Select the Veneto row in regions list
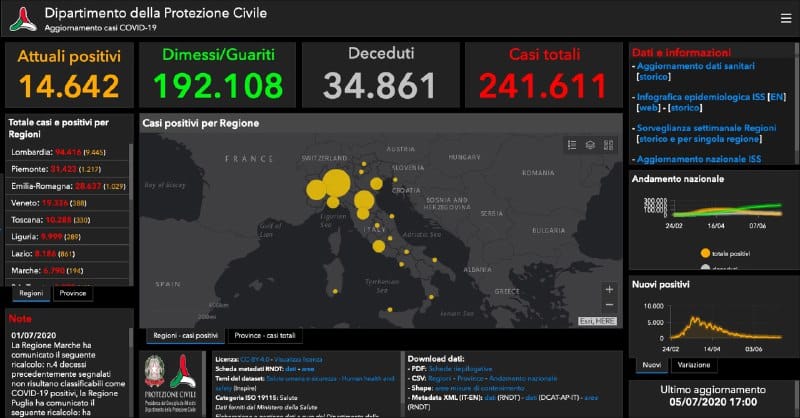This screenshot has height=418, width=800. coord(67,203)
